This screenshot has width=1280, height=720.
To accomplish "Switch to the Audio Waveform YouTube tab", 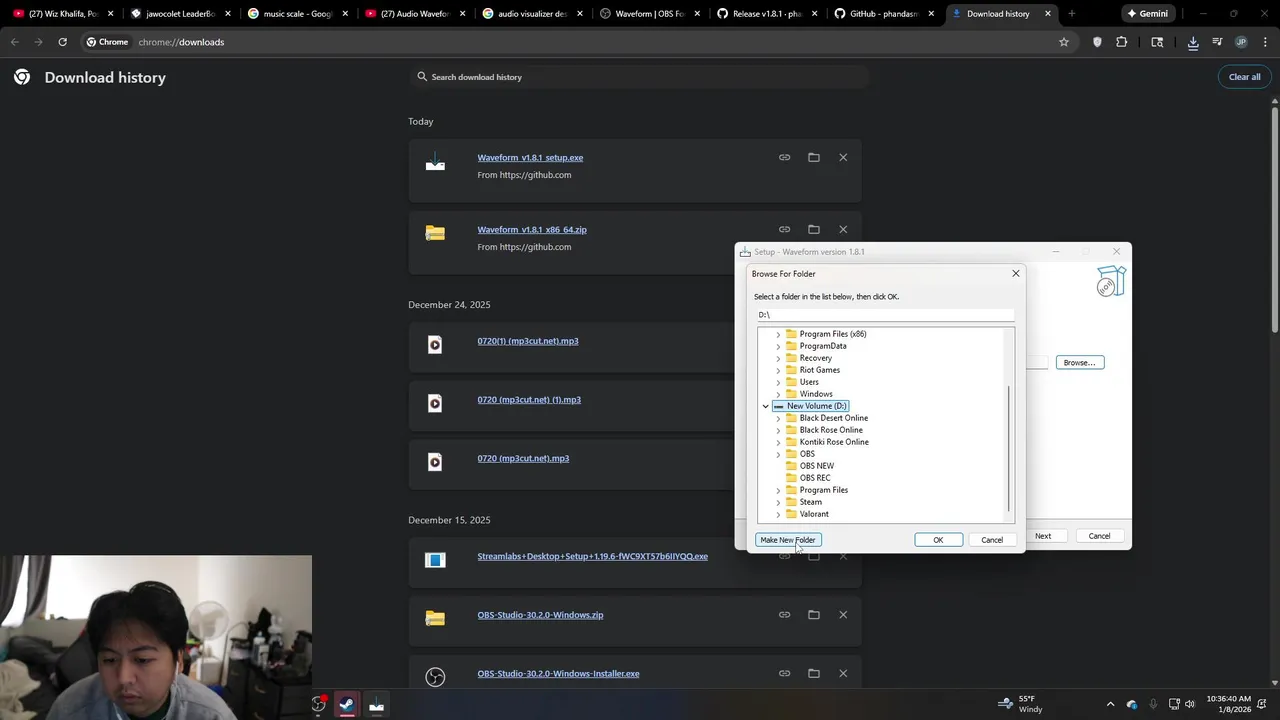I will pyautogui.click(x=414, y=14).
